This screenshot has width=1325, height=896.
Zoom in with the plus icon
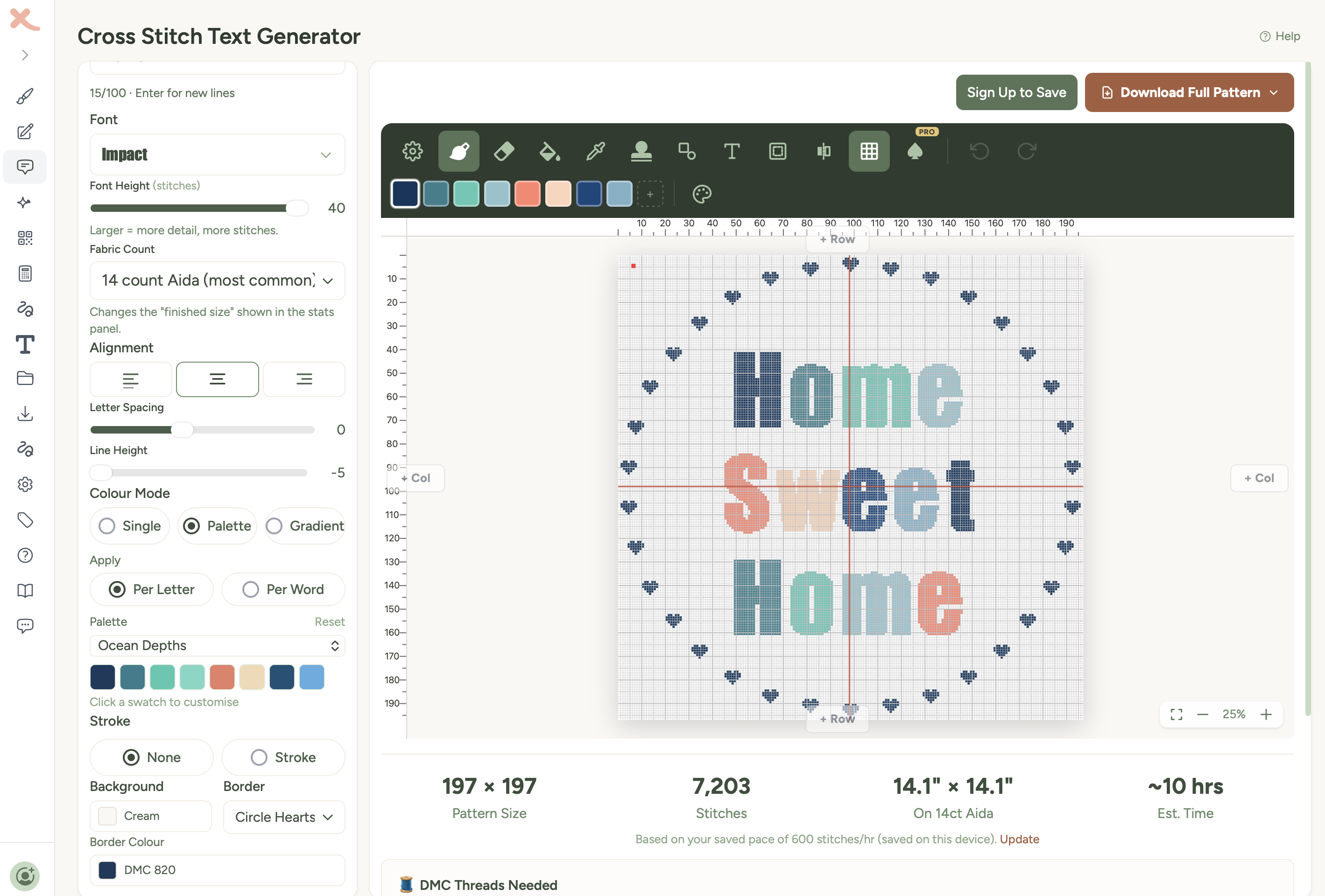click(x=1266, y=714)
